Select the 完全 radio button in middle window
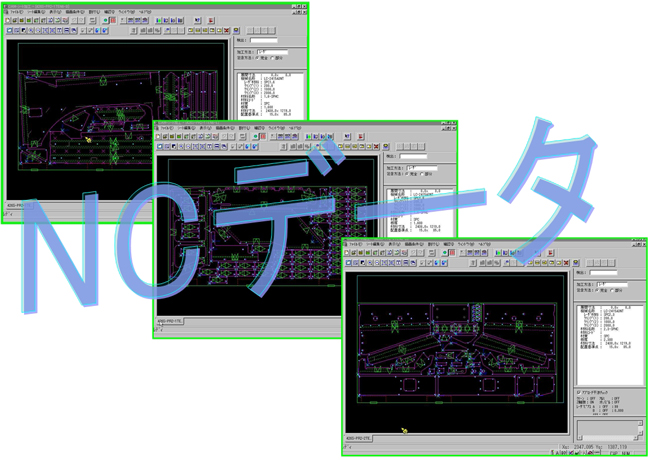Viewport: 650px width, 460px height. click(408, 174)
